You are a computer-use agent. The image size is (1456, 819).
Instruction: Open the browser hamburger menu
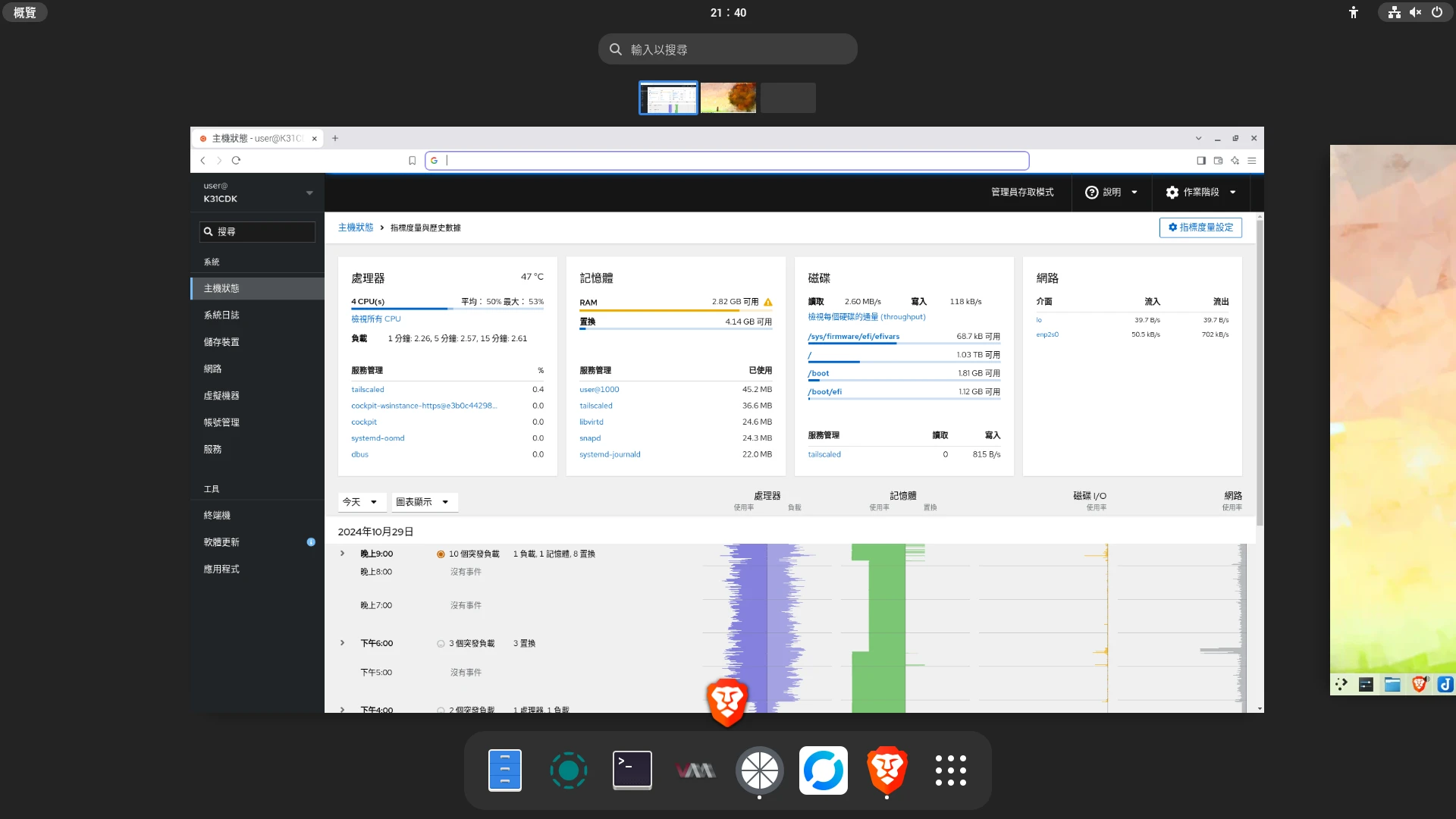[1252, 160]
